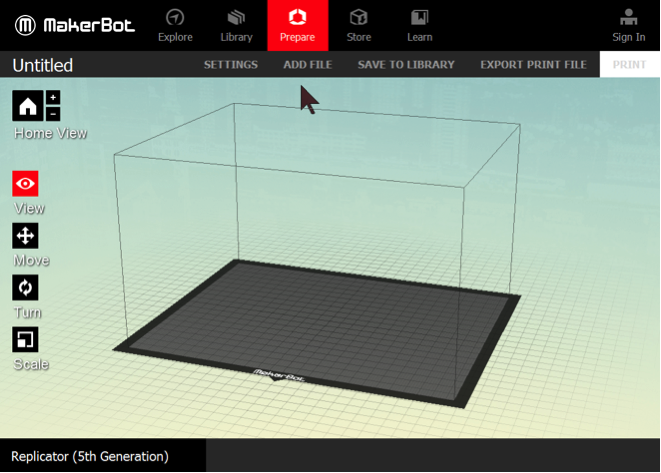Select the Prepare tab

tap(298, 25)
